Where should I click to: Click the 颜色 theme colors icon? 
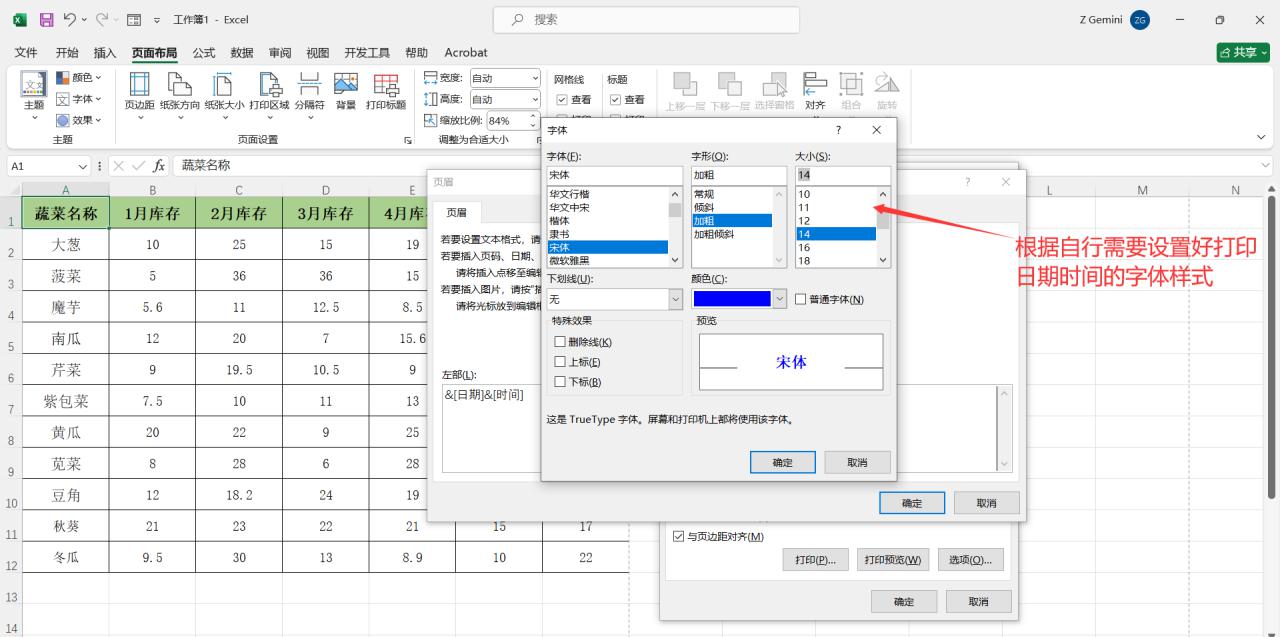coord(62,78)
